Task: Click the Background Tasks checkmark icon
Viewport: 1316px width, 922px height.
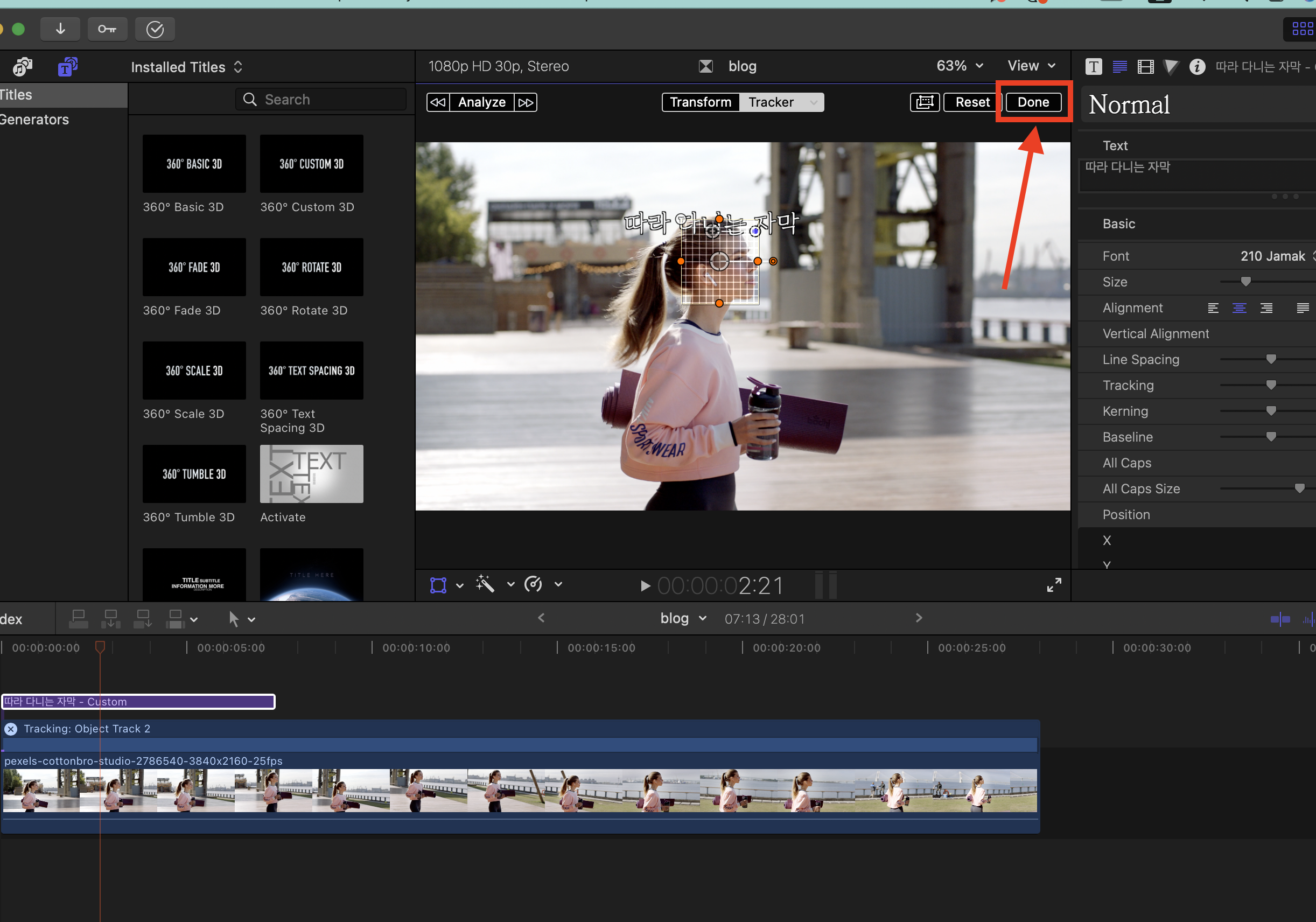Action: point(155,29)
